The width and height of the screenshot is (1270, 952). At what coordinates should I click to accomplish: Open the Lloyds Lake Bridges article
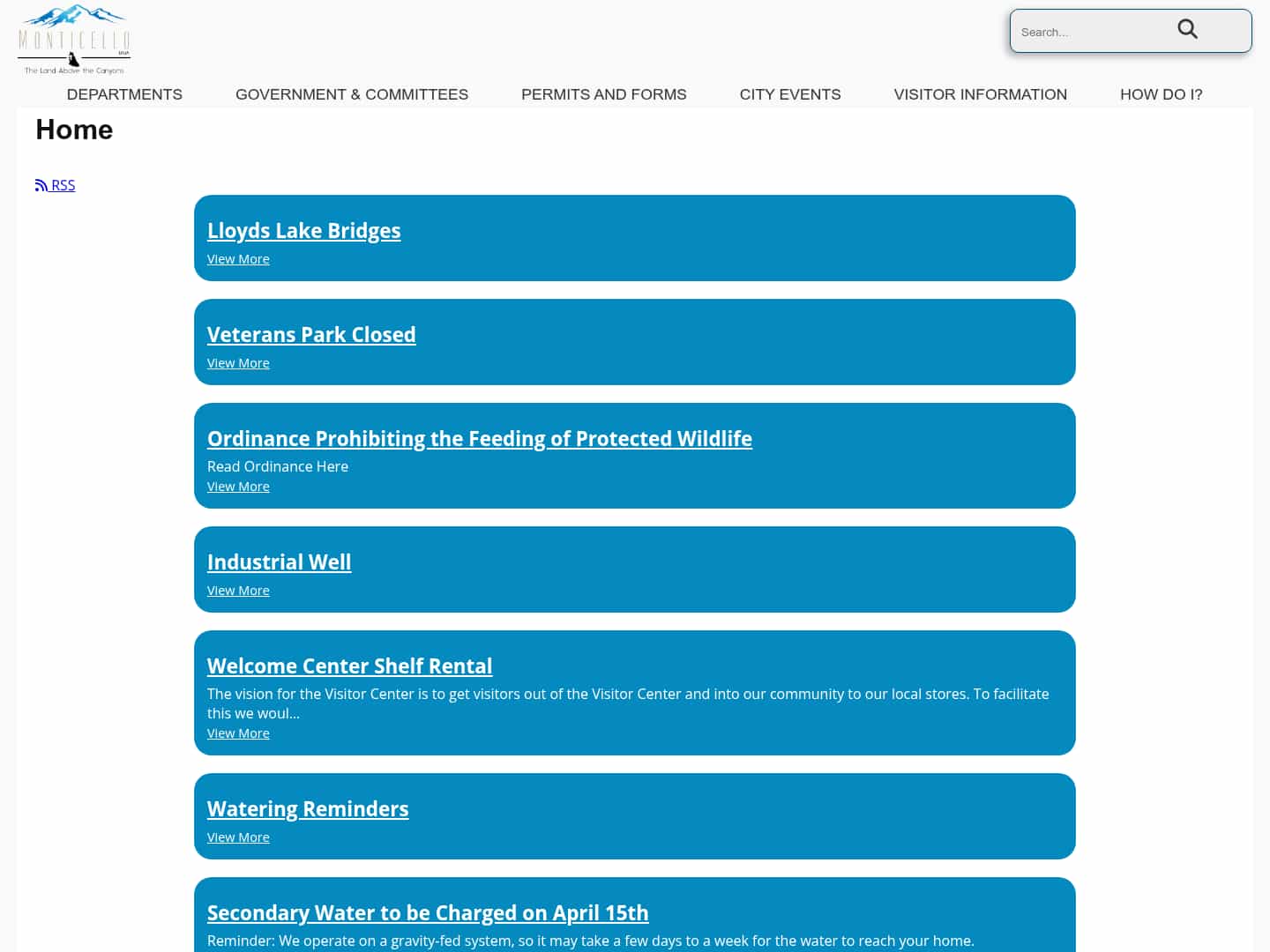(303, 230)
